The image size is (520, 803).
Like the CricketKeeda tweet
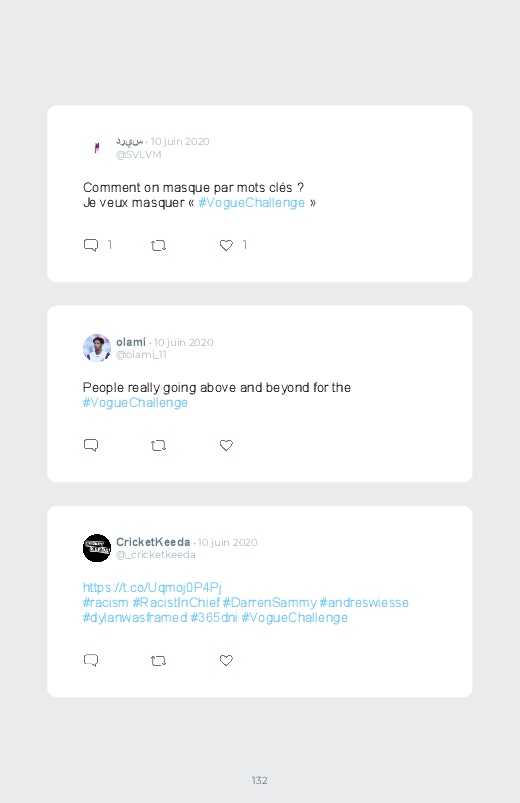point(226,660)
